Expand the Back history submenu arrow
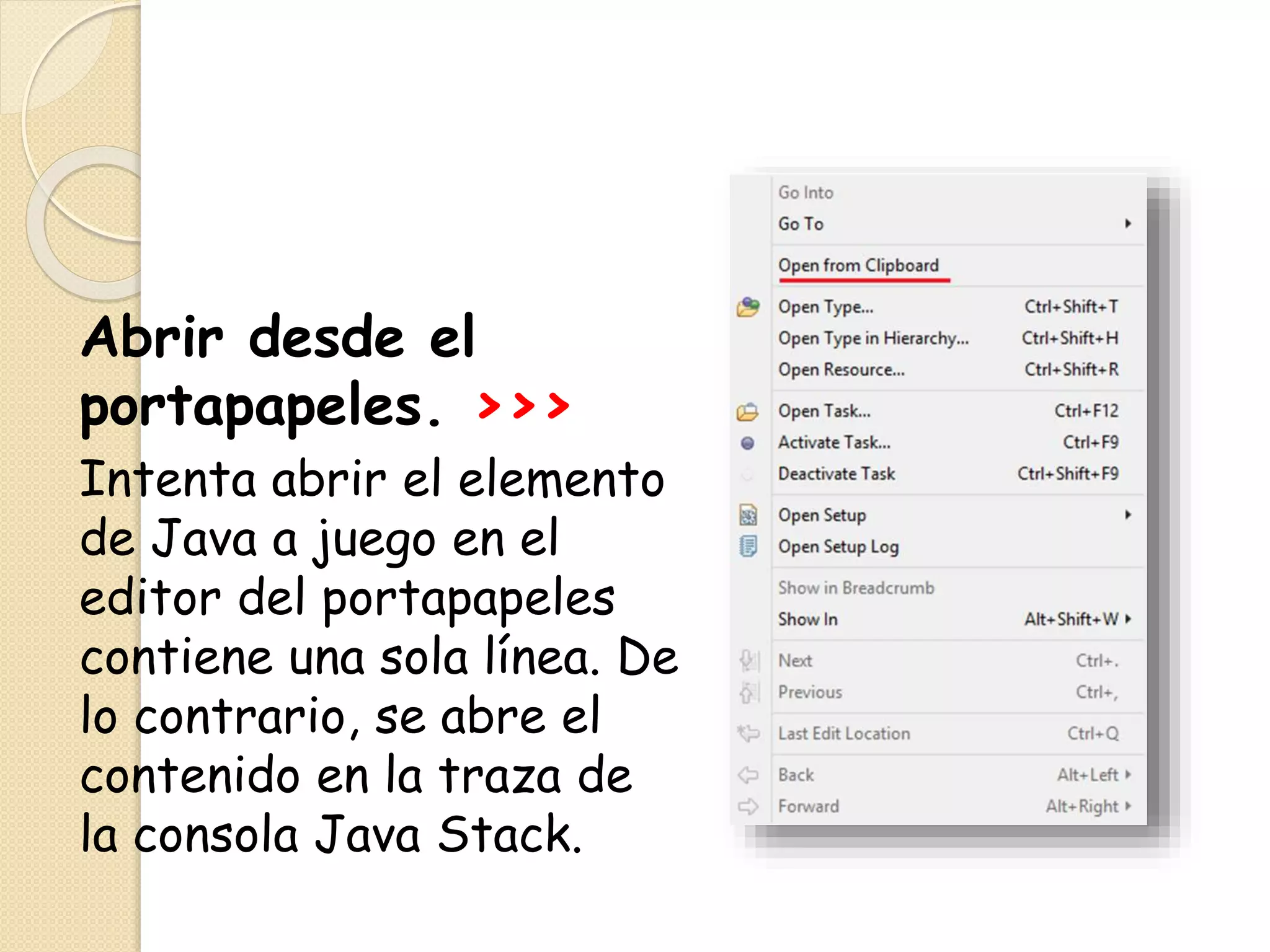1270x952 pixels. [1128, 775]
